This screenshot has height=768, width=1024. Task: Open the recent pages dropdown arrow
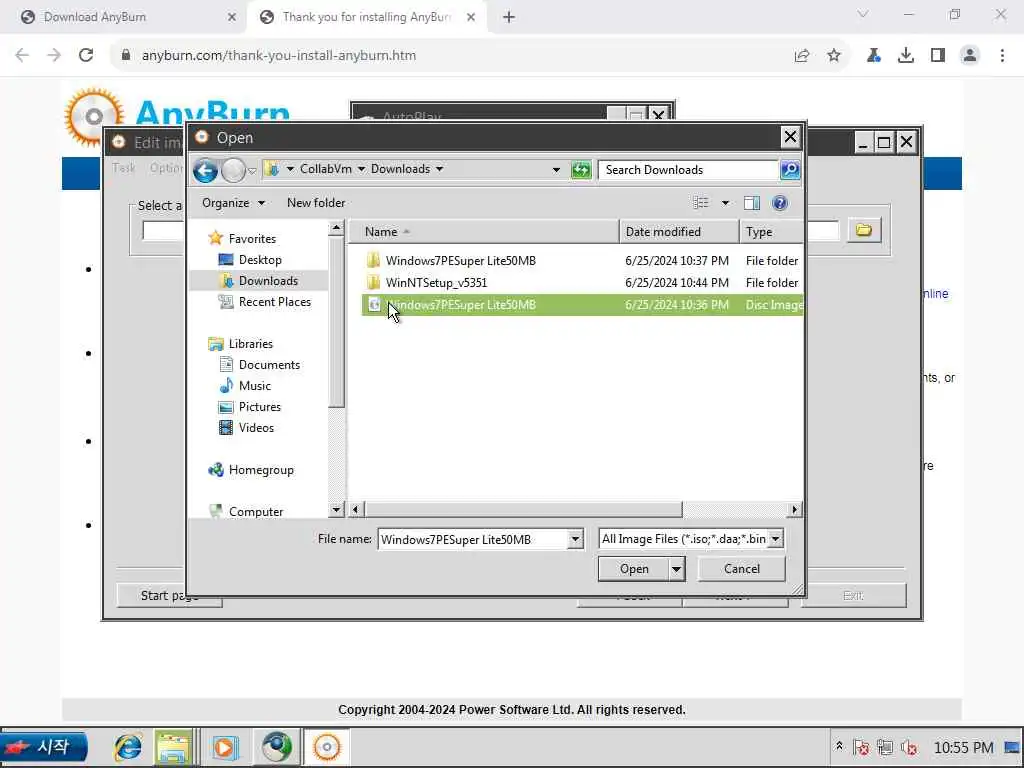[252, 171]
